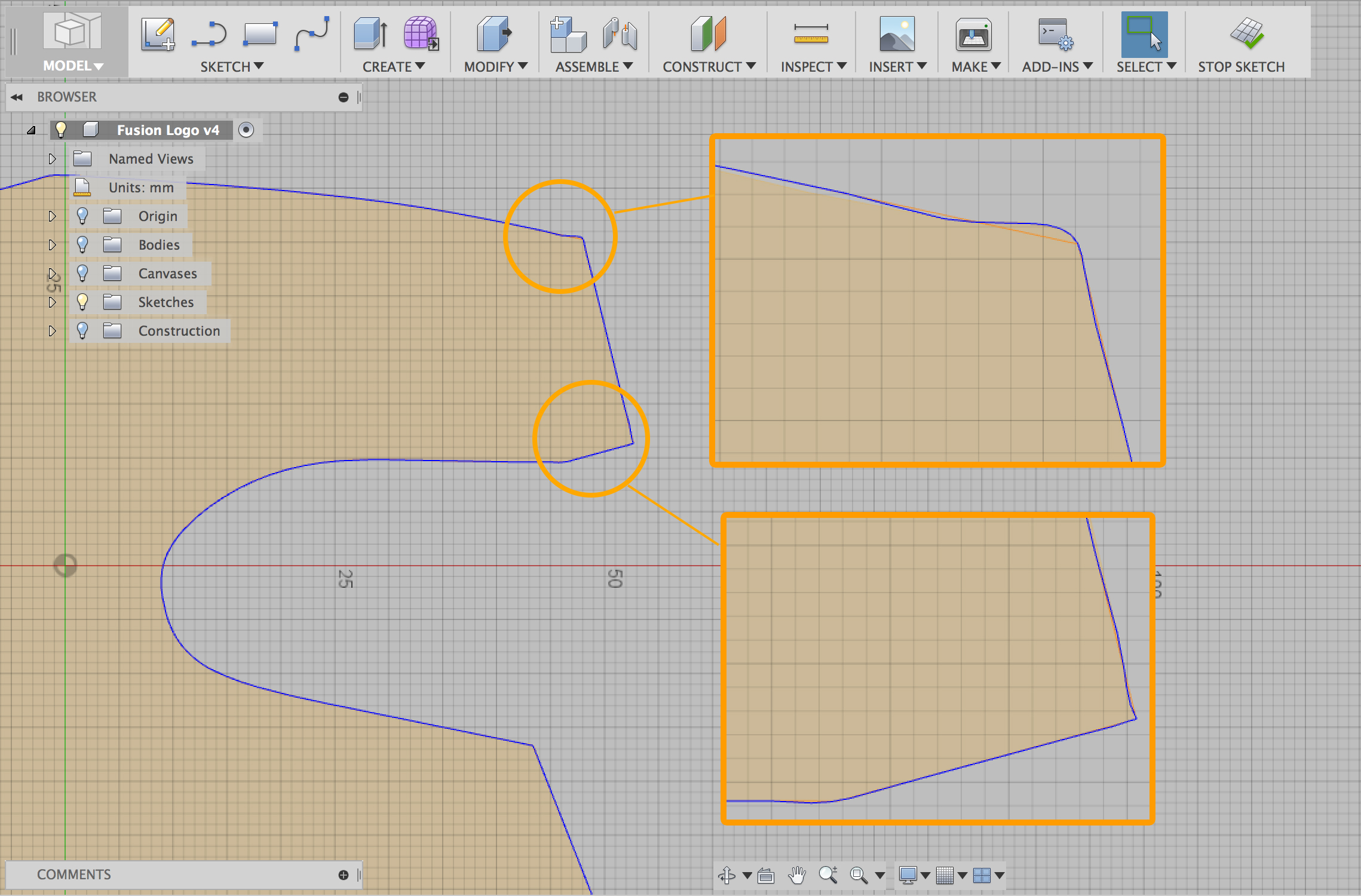
Task: Click the Measure ruler icon
Action: (x=811, y=34)
